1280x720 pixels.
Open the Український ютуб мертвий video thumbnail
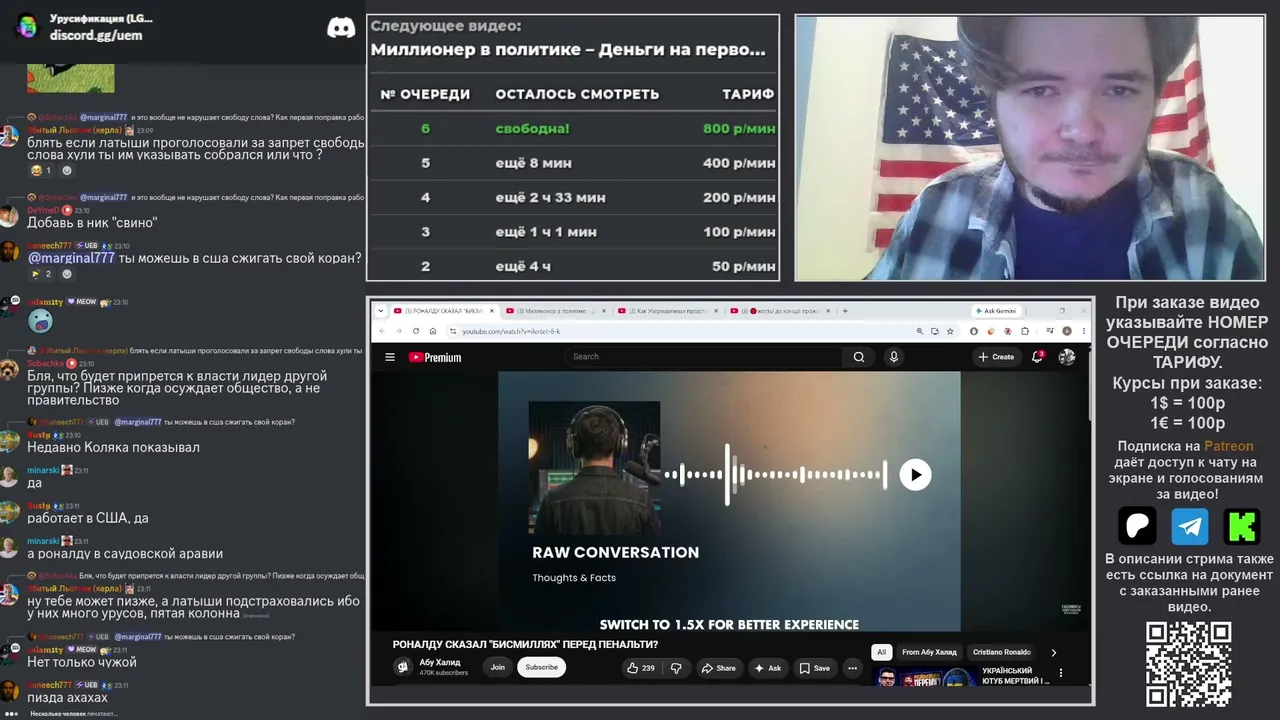coord(926,678)
